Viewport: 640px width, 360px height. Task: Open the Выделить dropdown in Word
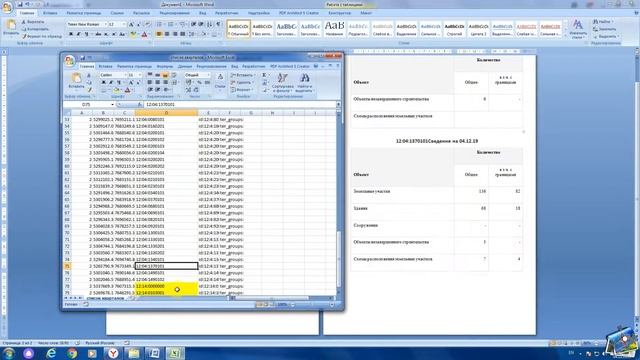pos(605,36)
